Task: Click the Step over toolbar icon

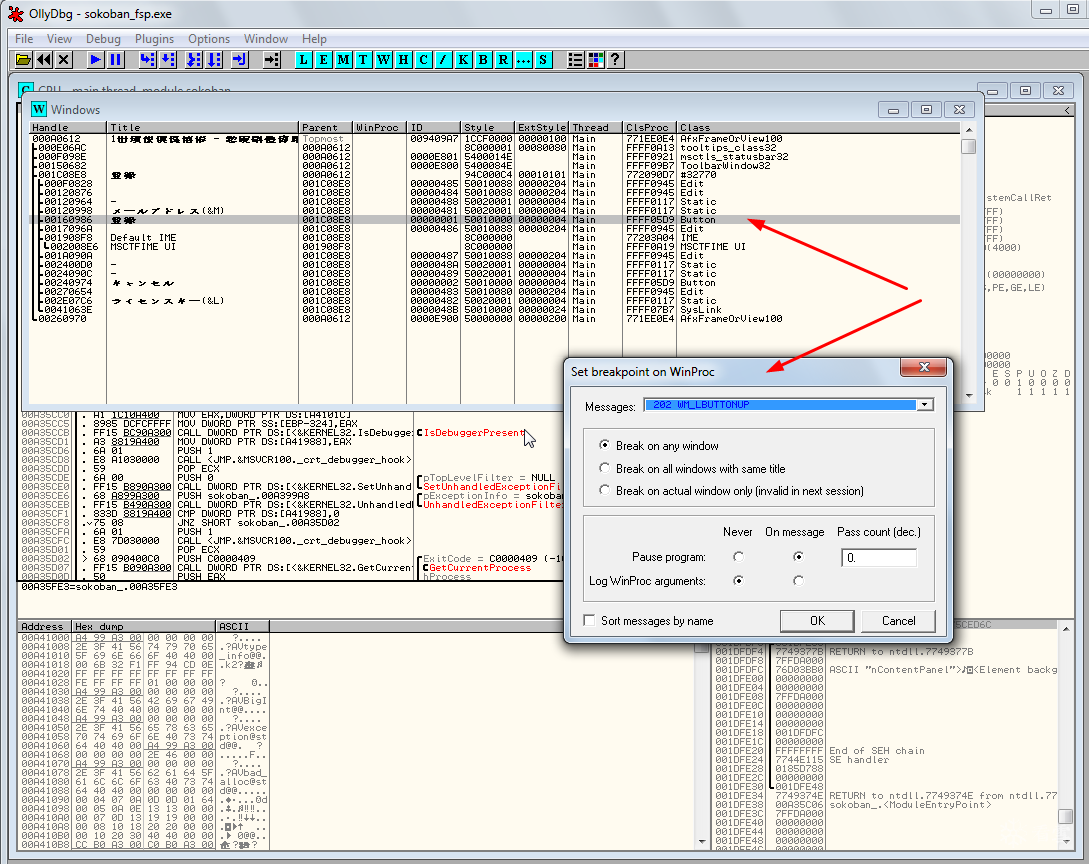Action: coord(168,60)
